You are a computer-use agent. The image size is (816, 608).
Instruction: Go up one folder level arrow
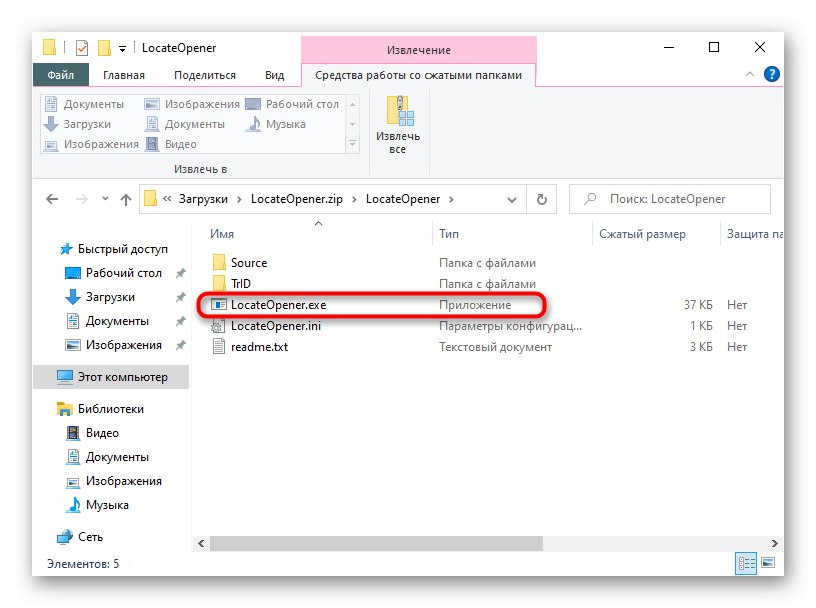click(125, 199)
